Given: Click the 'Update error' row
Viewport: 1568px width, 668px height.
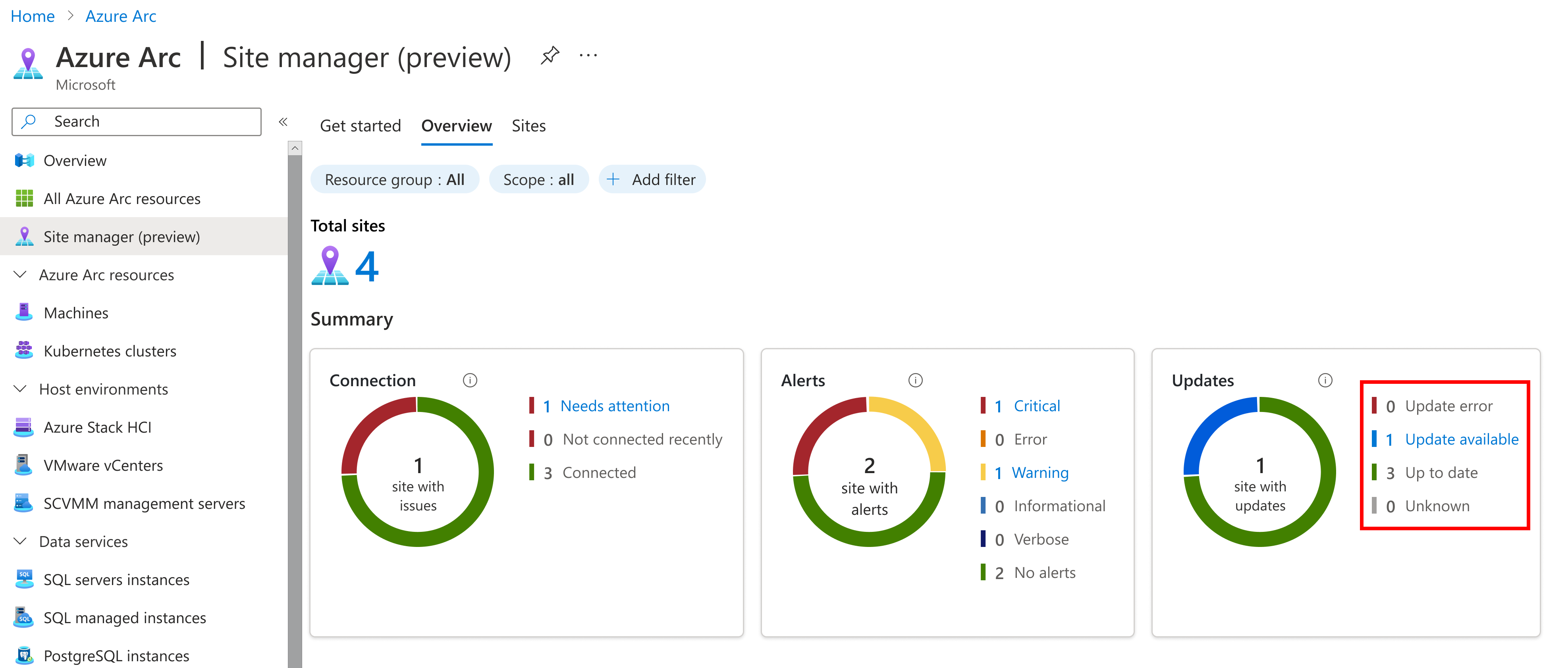Looking at the screenshot, I should tap(1432, 406).
